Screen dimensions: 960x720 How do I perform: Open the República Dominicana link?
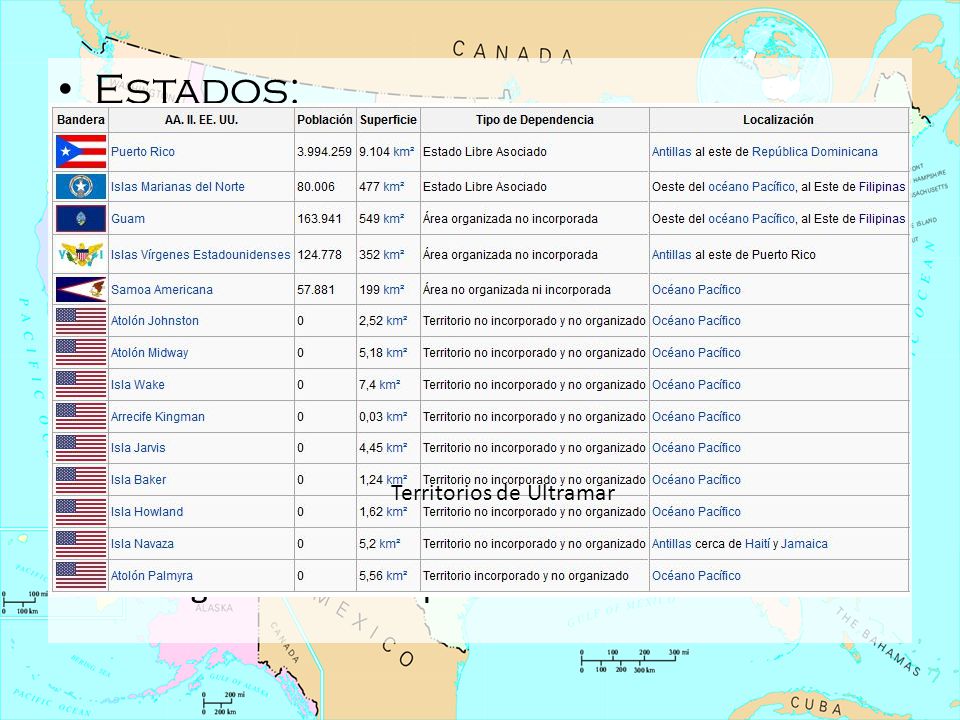click(815, 152)
